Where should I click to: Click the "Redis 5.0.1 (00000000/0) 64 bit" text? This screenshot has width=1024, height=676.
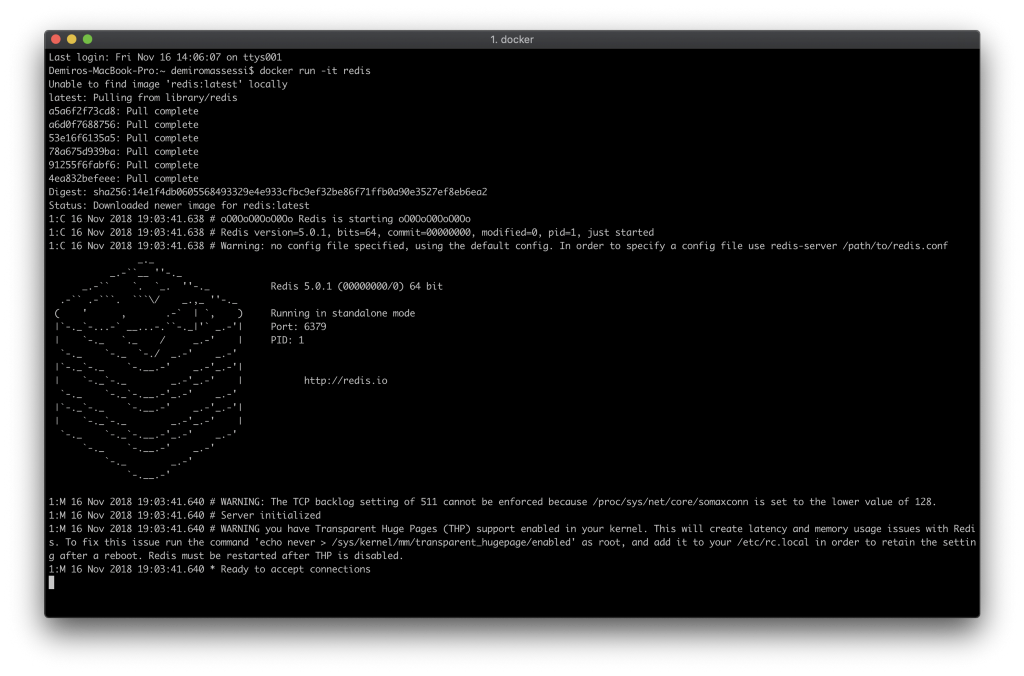(356, 286)
